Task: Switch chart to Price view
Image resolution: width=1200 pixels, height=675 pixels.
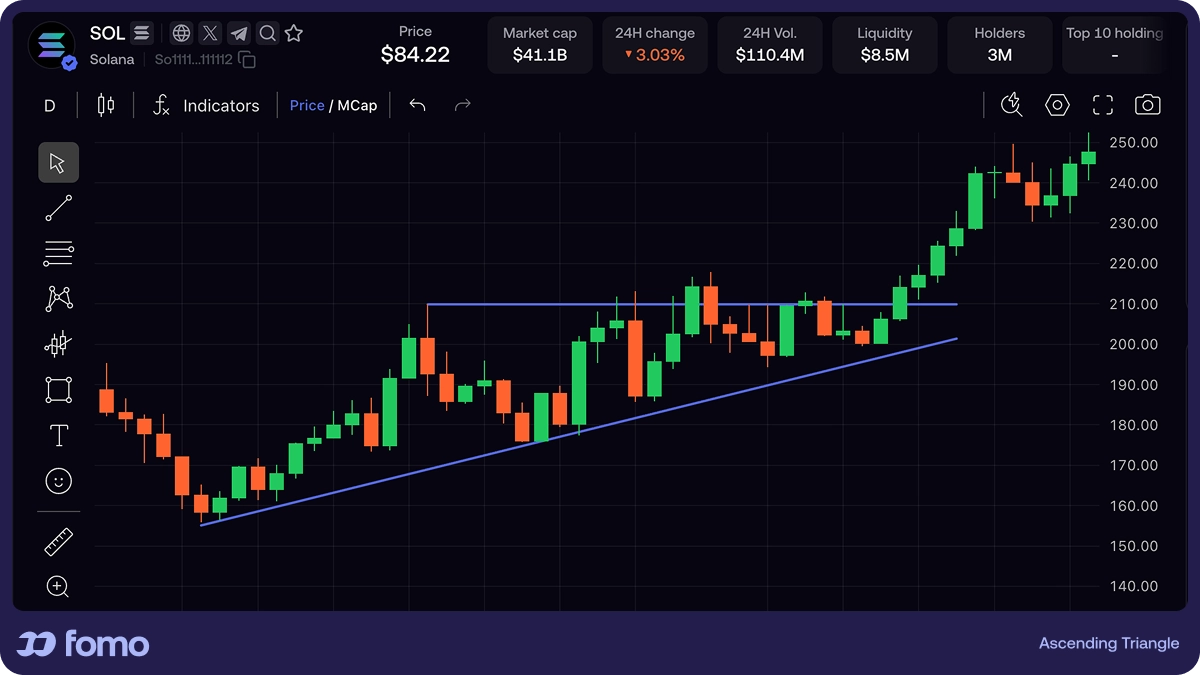Action: coord(307,105)
